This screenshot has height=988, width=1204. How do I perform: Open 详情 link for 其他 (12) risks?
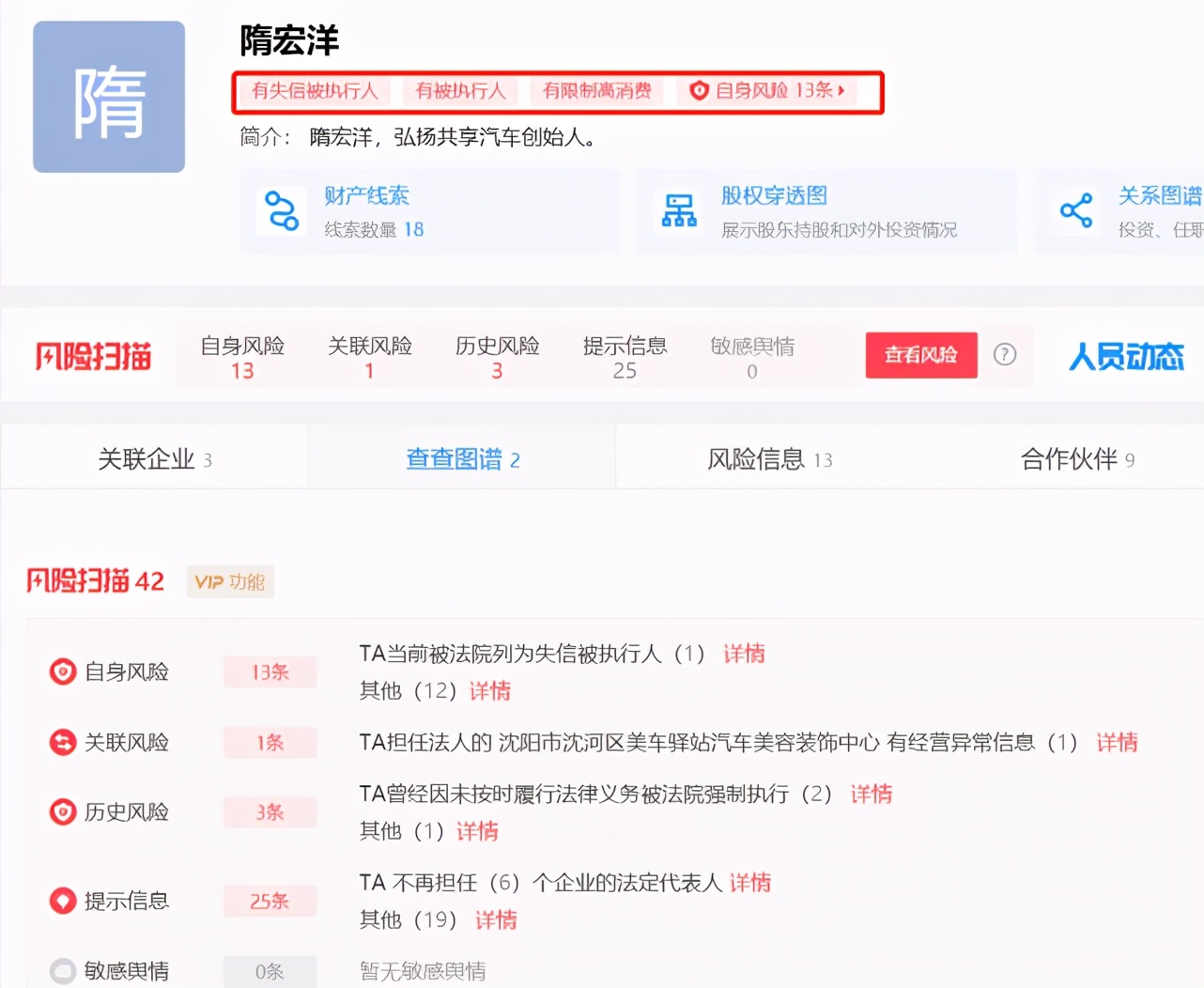tap(489, 690)
